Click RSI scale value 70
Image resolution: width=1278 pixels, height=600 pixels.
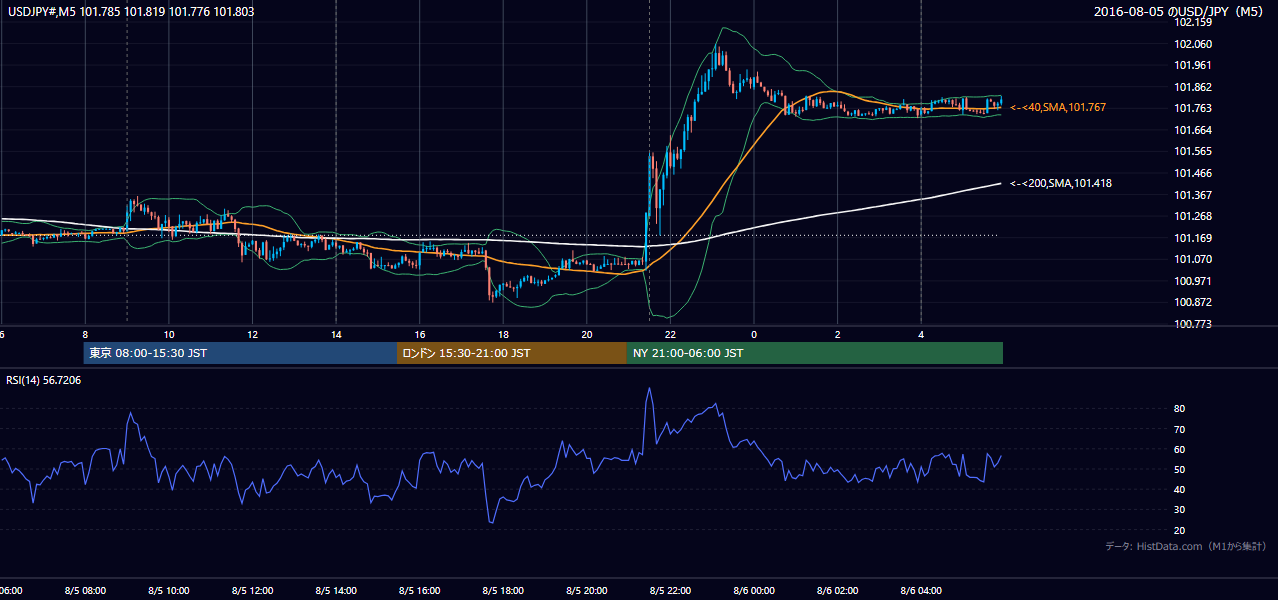coord(1180,429)
